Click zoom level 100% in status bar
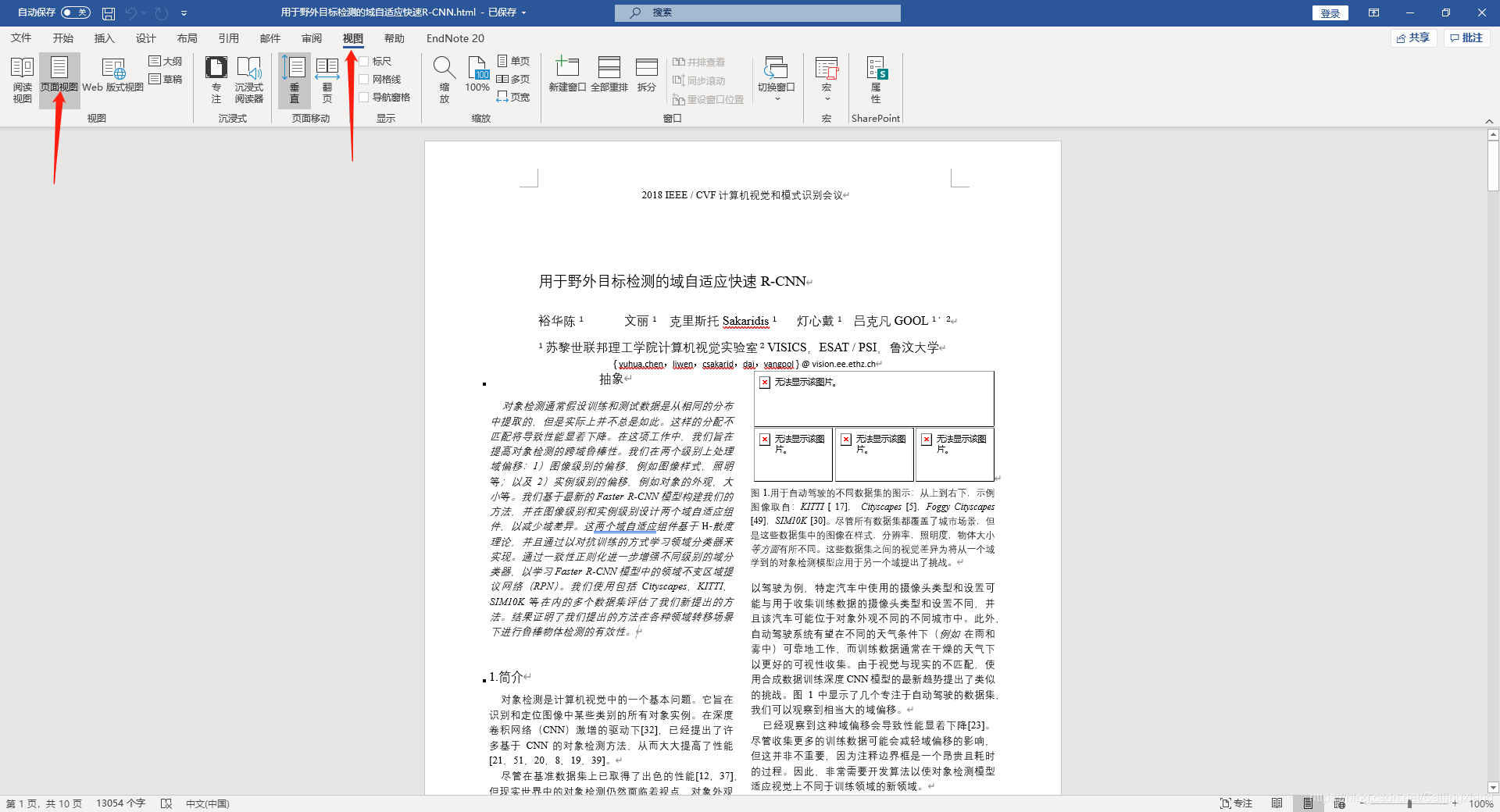 pyautogui.click(x=1480, y=803)
